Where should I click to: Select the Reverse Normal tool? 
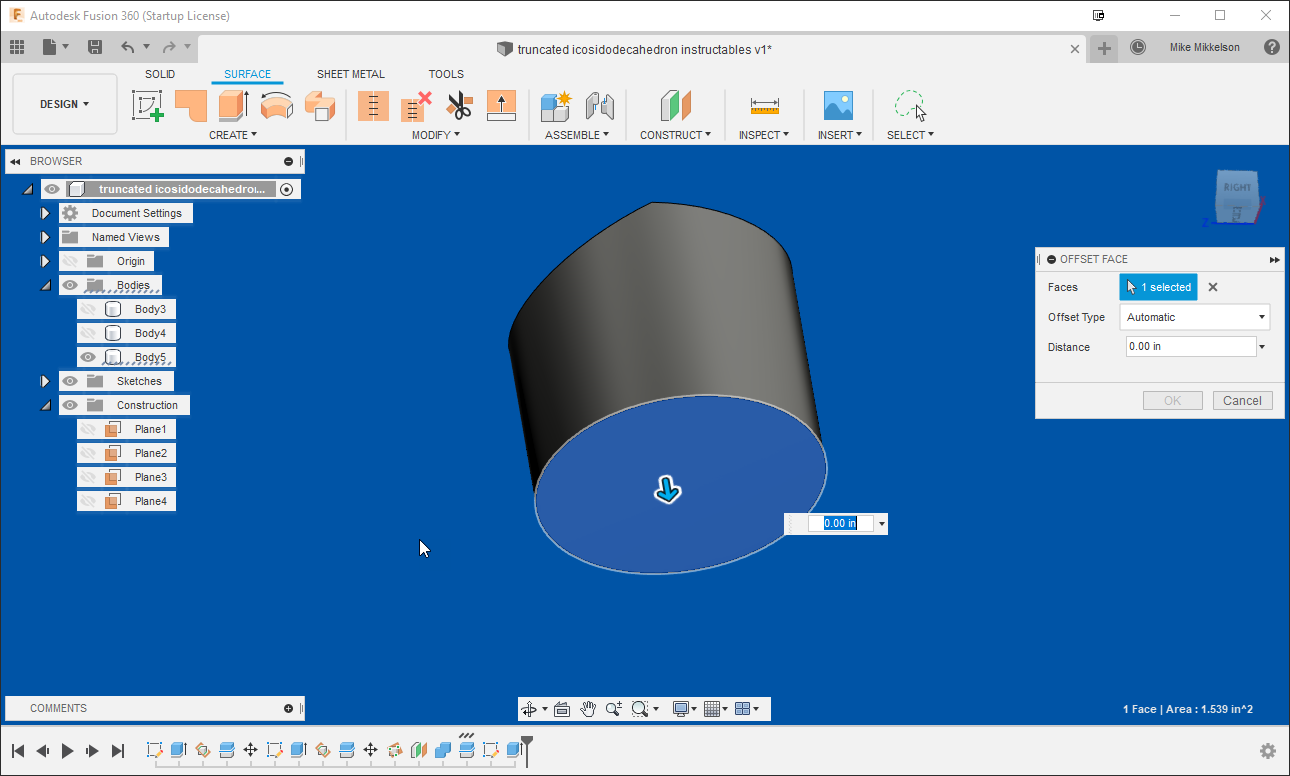[500, 105]
